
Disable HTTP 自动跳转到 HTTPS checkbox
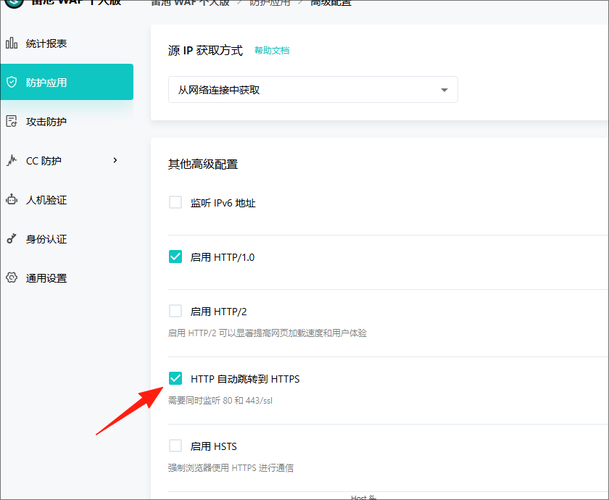pyautogui.click(x=176, y=378)
